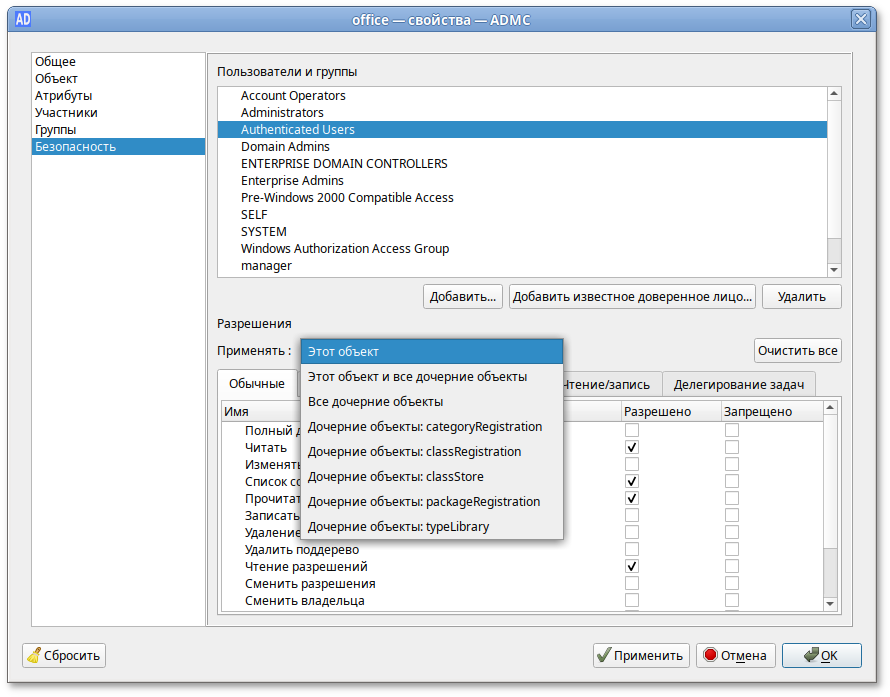
Task: Click the broom icon on the Сбросить button
Action: [35, 656]
